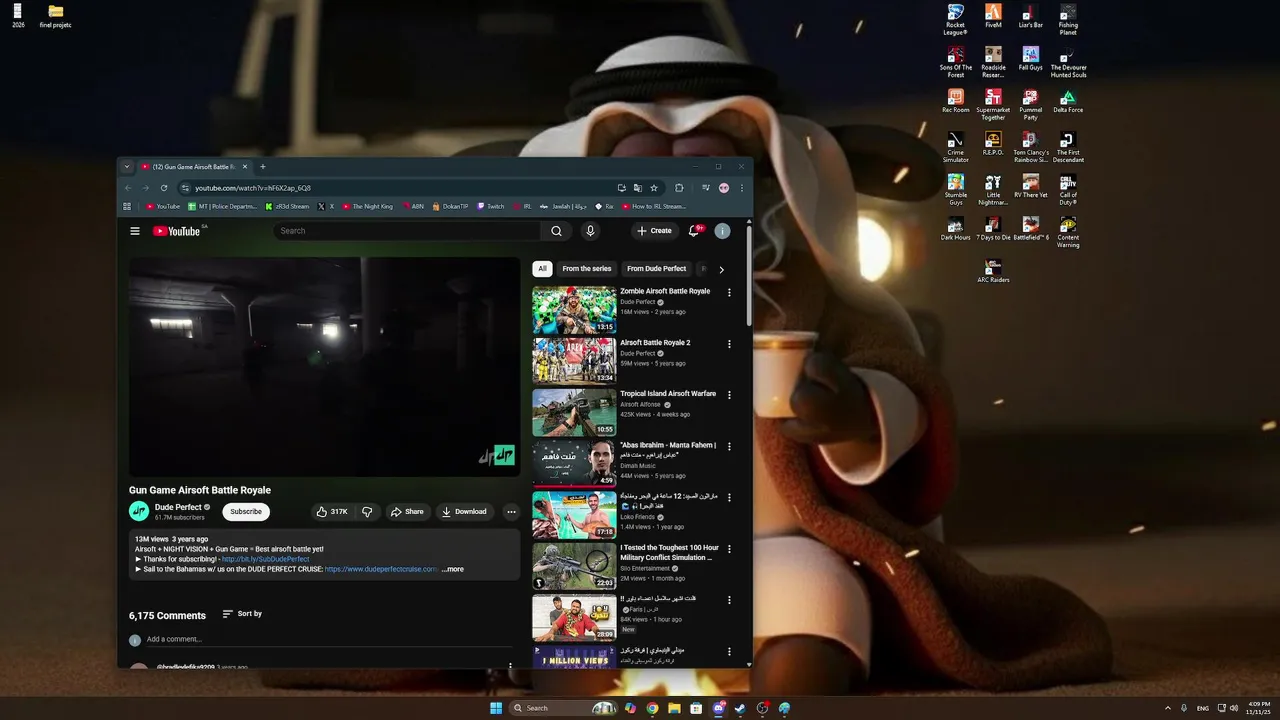The width and height of the screenshot is (1280, 720).
Task: Open the more actions button beside Download
Action: 511,511
